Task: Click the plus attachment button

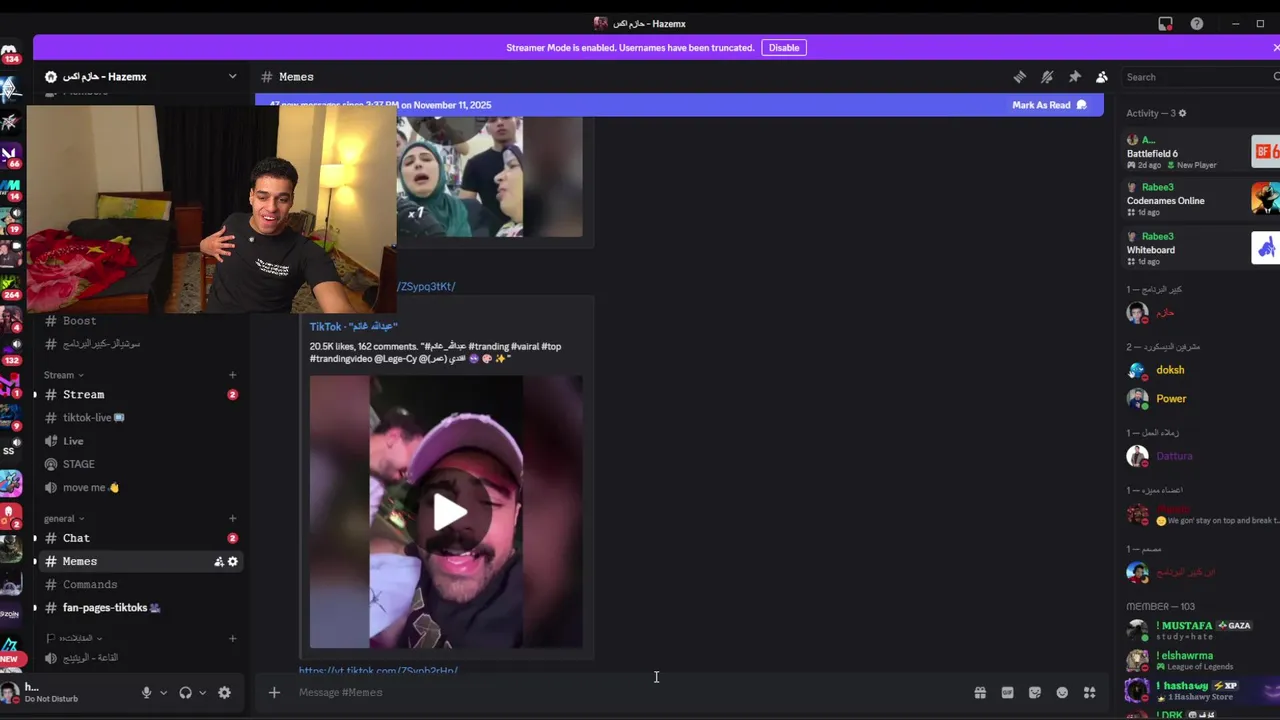Action: [274, 692]
